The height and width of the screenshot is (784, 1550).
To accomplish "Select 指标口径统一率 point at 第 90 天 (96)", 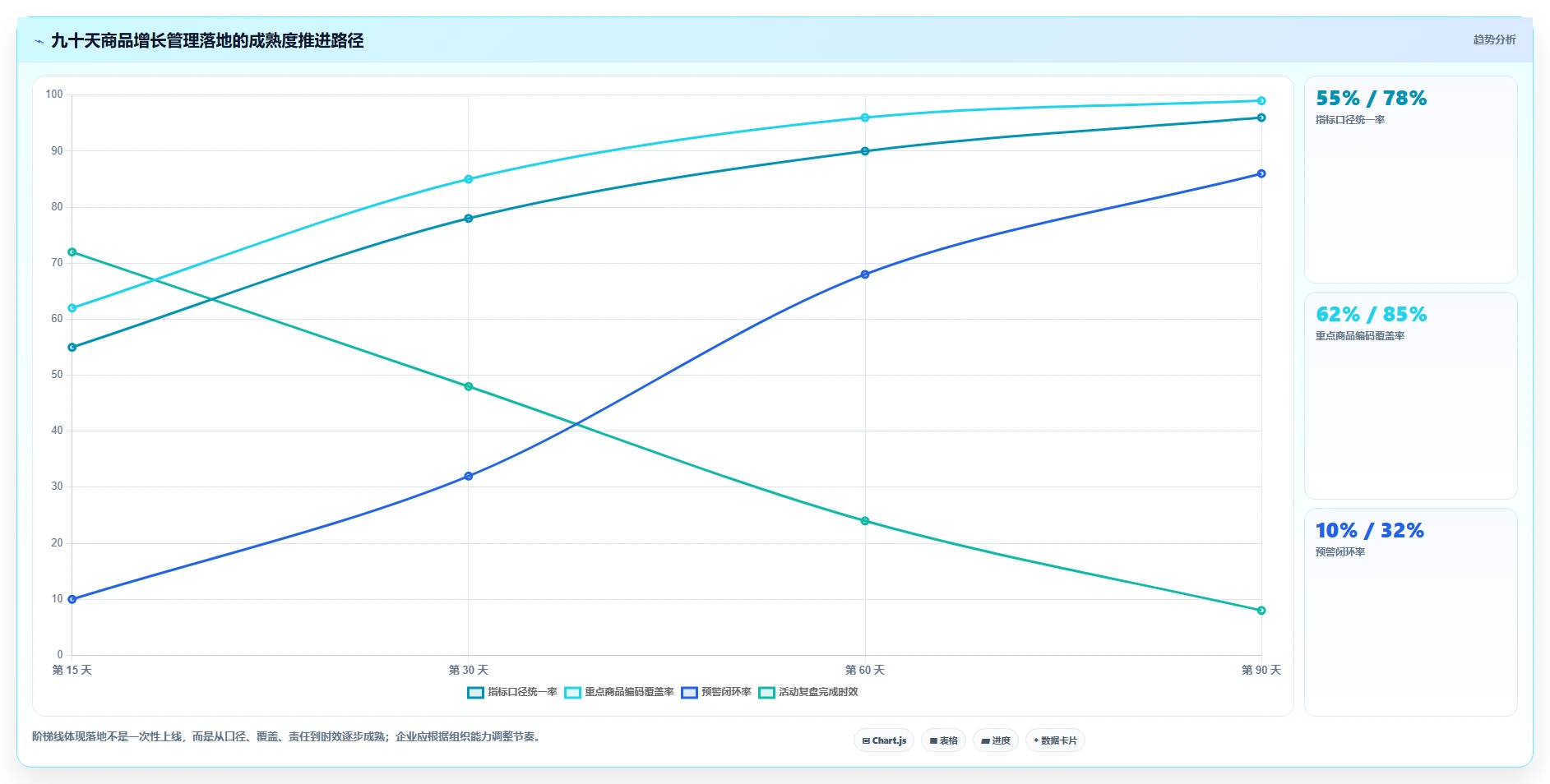I will click(x=1261, y=118).
